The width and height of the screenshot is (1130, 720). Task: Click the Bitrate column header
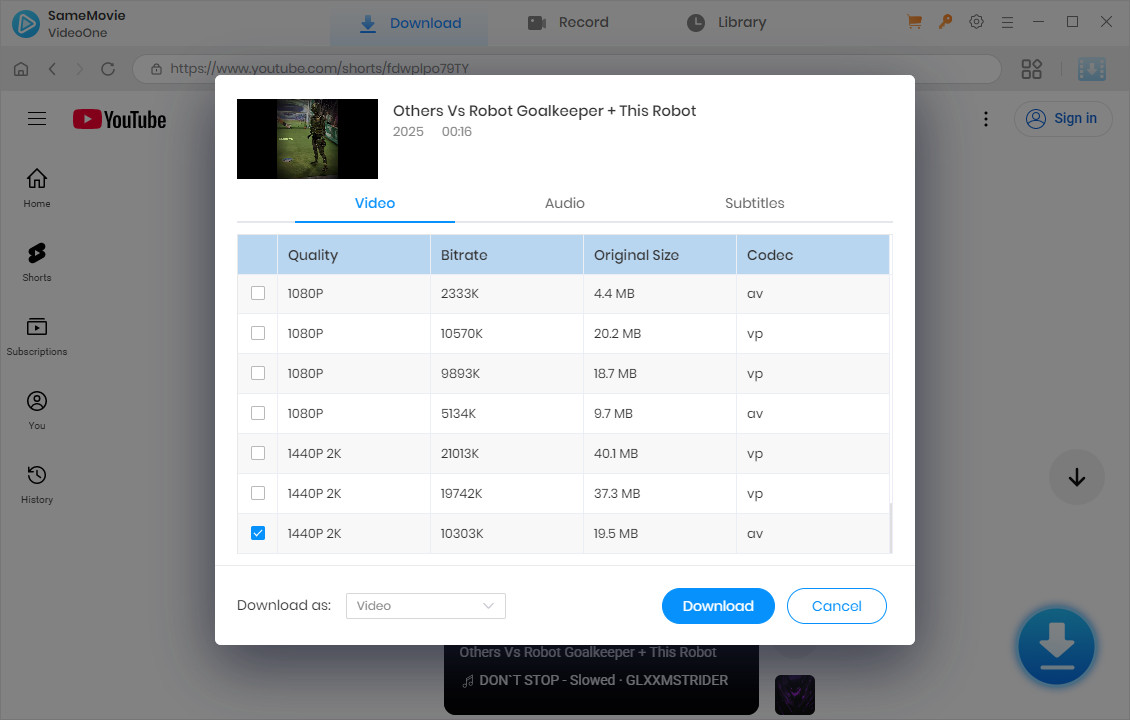(x=507, y=254)
